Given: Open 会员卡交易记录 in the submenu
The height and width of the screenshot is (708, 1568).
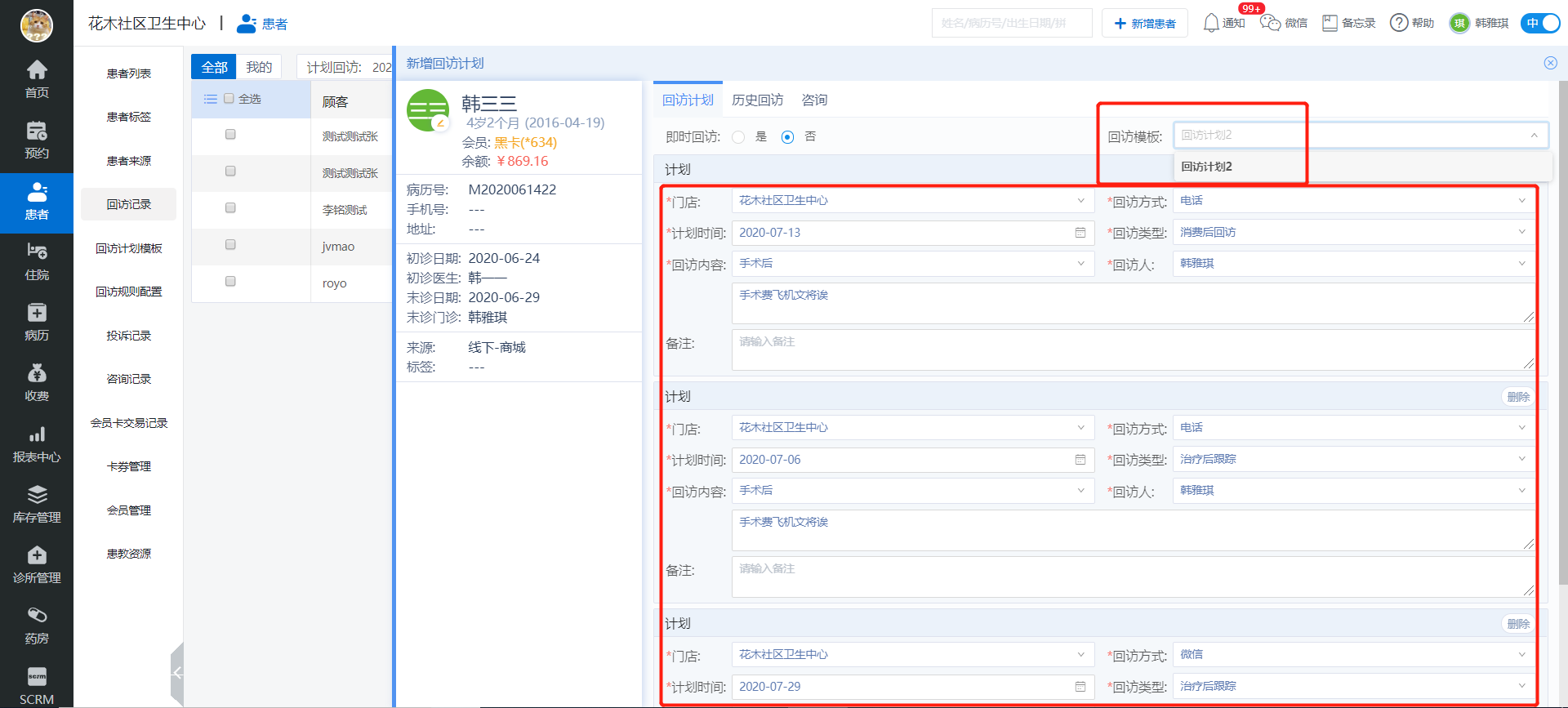Looking at the screenshot, I should click(129, 423).
